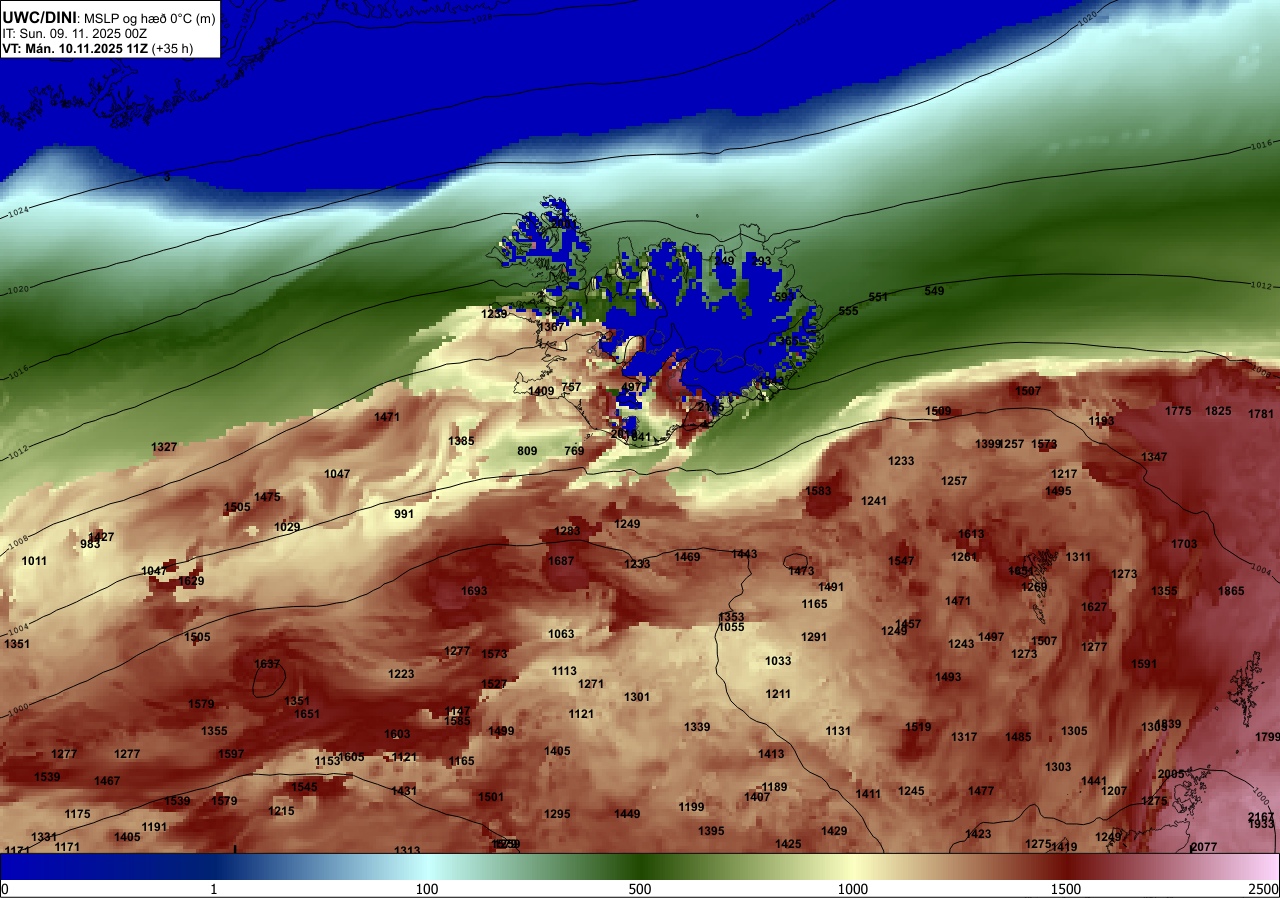Click the map value 1113
Image resolution: width=1280 pixels, height=898 pixels.
564,671
